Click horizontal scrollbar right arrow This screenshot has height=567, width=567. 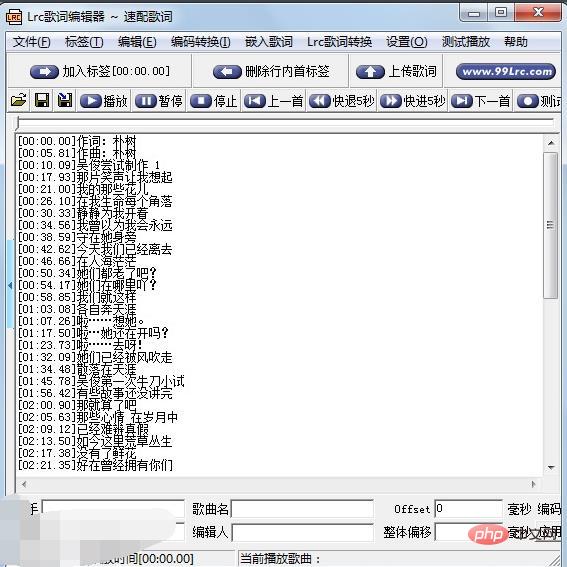pos(533,484)
